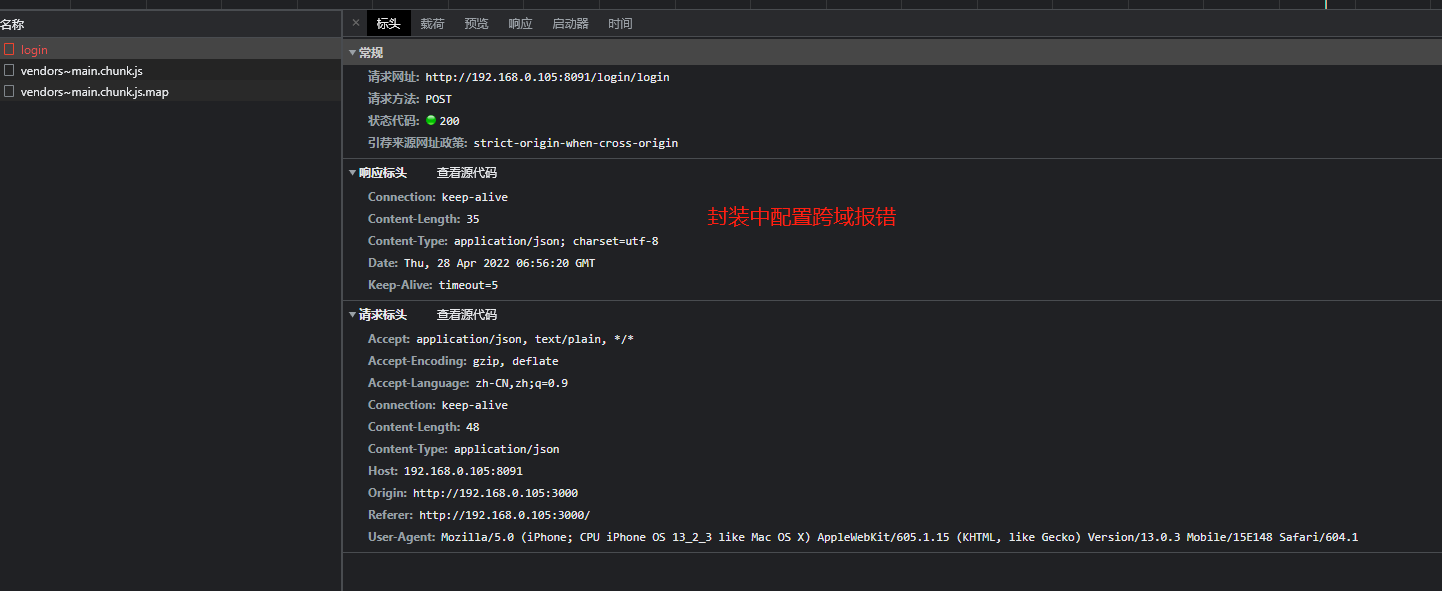Click the Host 192.168.0.105:8091 value
The width and height of the screenshot is (1442, 591).
pos(463,471)
